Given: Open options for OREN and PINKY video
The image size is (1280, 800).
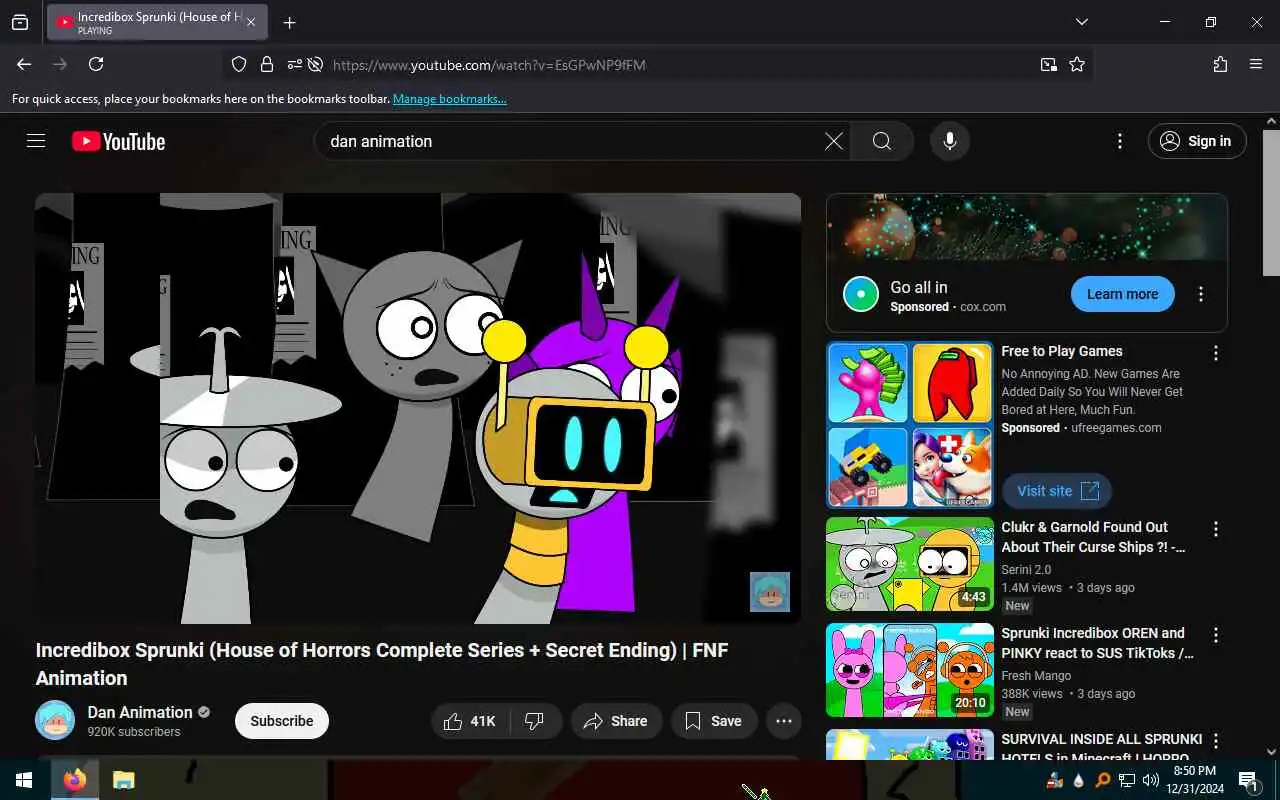Looking at the screenshot, I should coord(1216,635).
